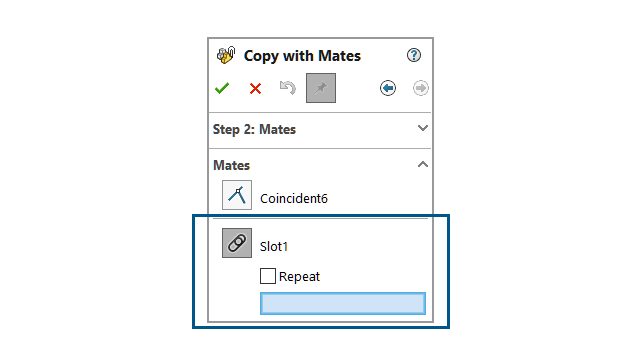Toggle the pushpin keep-visible button
The width and height of the screenshot is (640, 360).
[321, 88]
